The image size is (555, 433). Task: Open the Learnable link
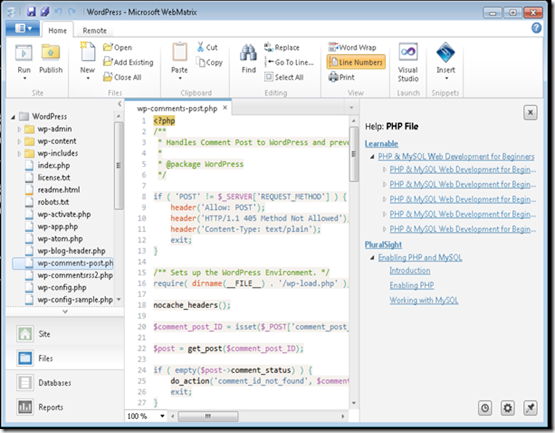382,144
